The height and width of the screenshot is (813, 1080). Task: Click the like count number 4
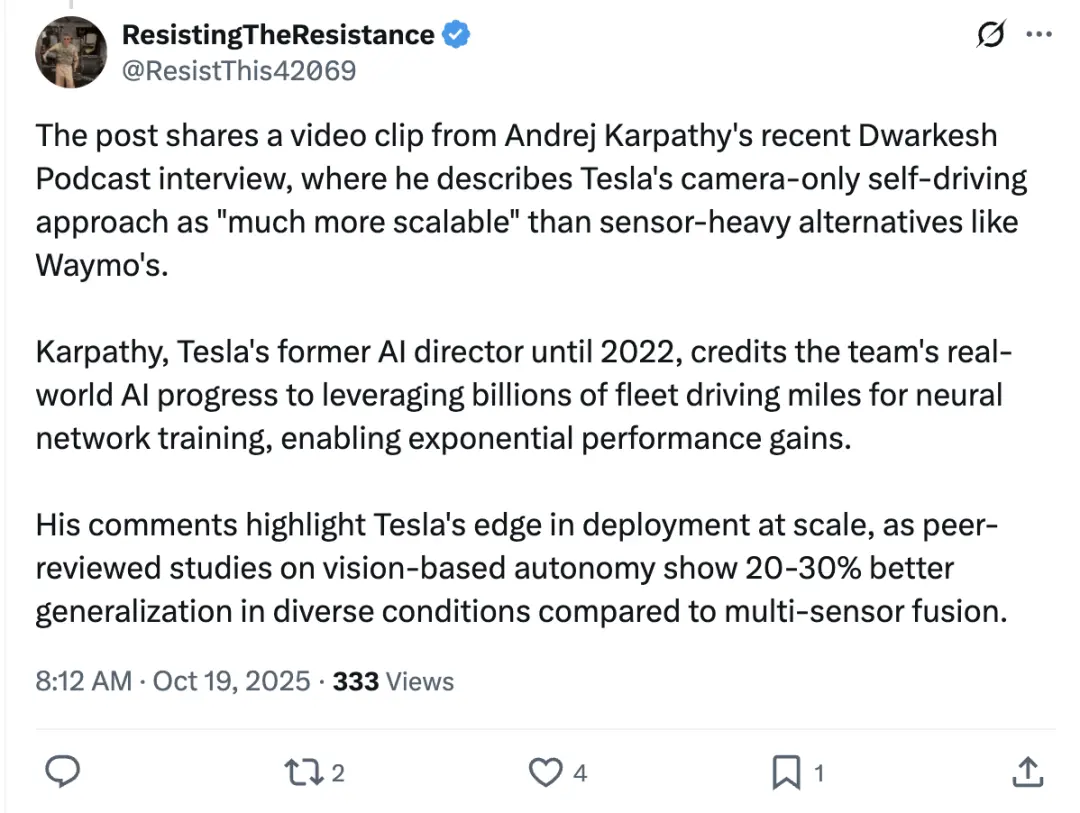(x=580, y=772)
